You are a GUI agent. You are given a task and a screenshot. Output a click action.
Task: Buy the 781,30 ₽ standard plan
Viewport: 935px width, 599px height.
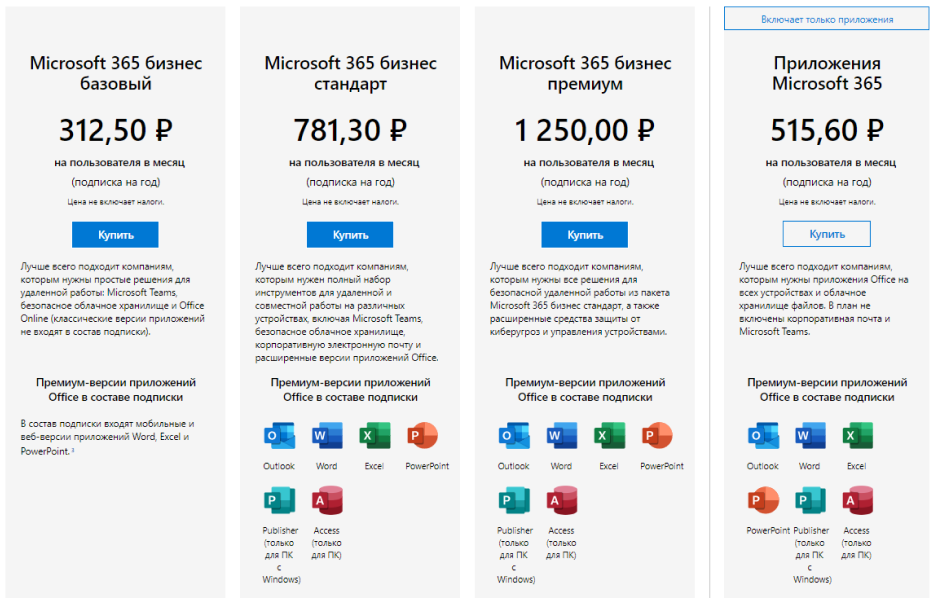[350, 235]
